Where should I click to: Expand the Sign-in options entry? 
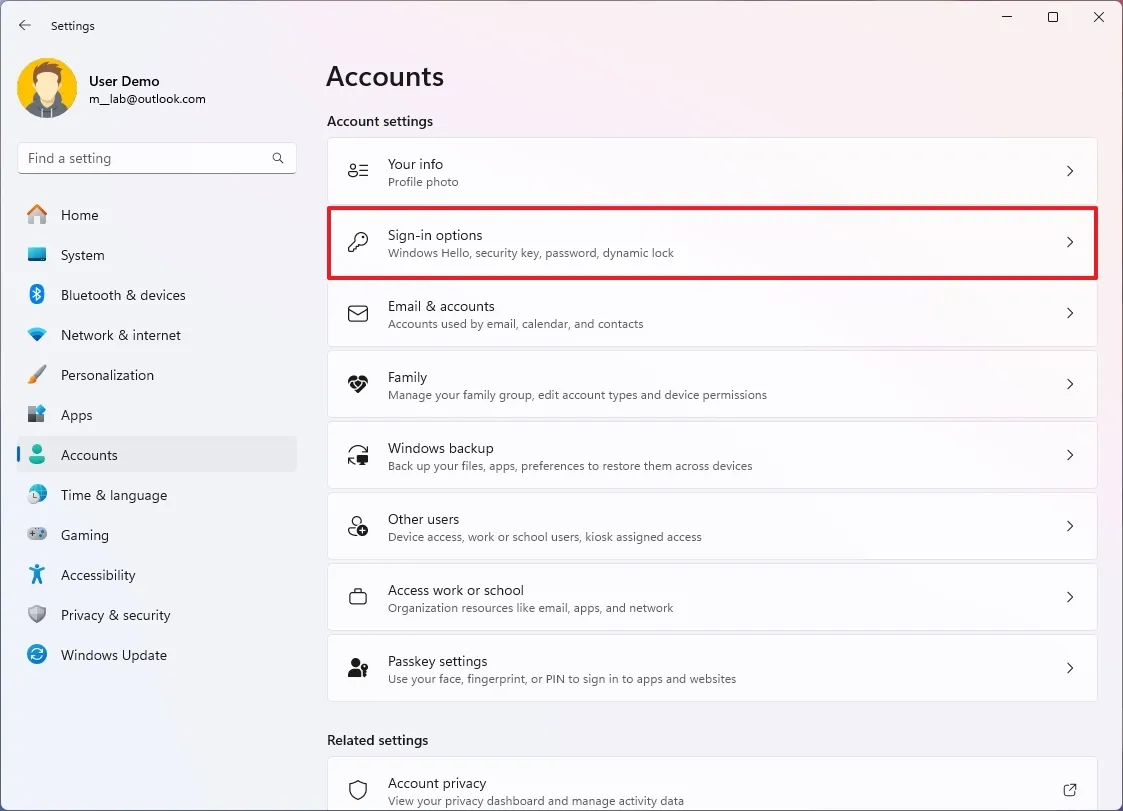pyautogui.click(x=711, y=243)
